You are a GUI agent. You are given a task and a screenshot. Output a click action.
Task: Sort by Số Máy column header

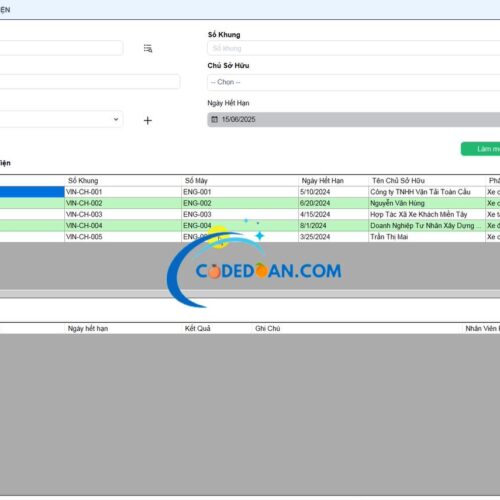240,181
